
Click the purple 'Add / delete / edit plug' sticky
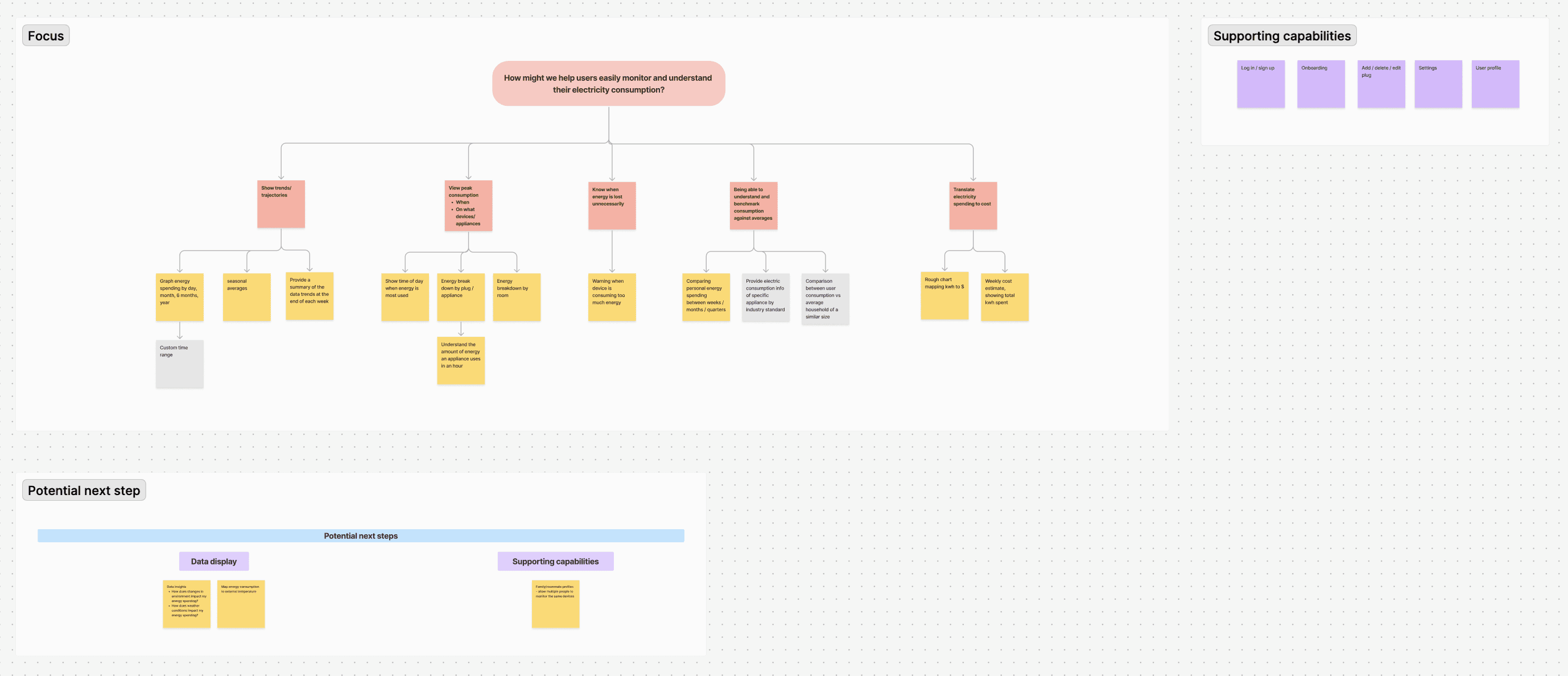pyautogui.click(x=1381, y=84)
